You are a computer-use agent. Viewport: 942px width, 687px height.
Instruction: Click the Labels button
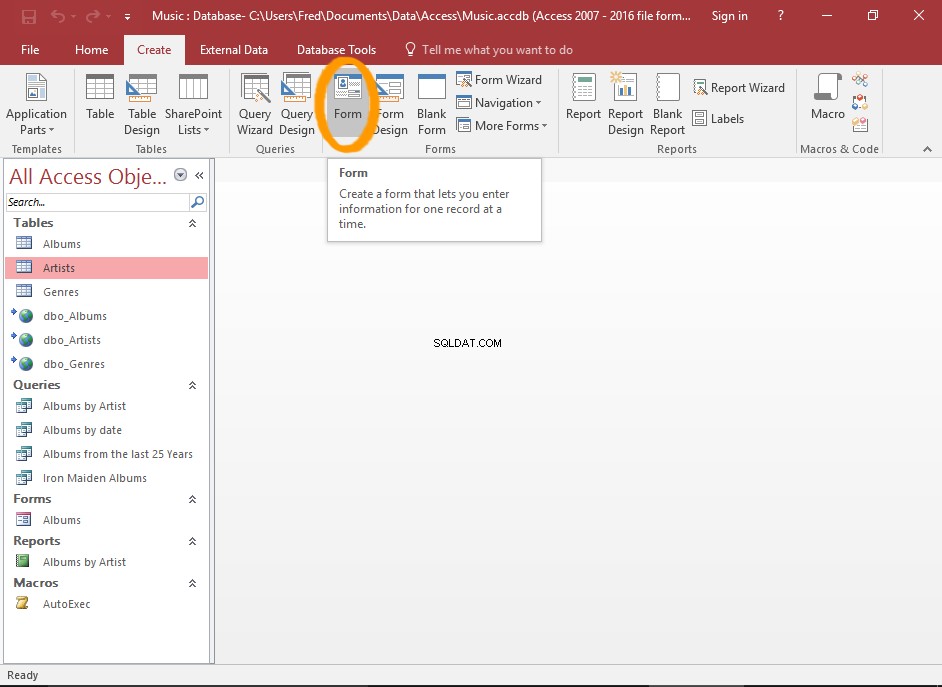pyautogui.click(x=719, y=118)
